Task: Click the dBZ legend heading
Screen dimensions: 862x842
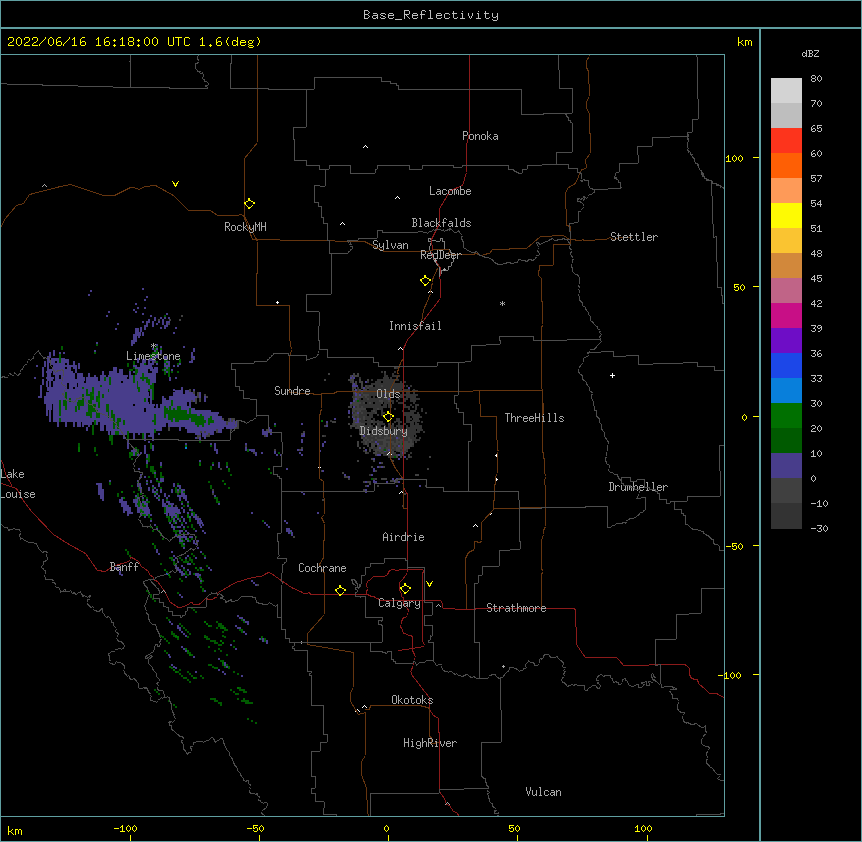Action: coord(810,53)
